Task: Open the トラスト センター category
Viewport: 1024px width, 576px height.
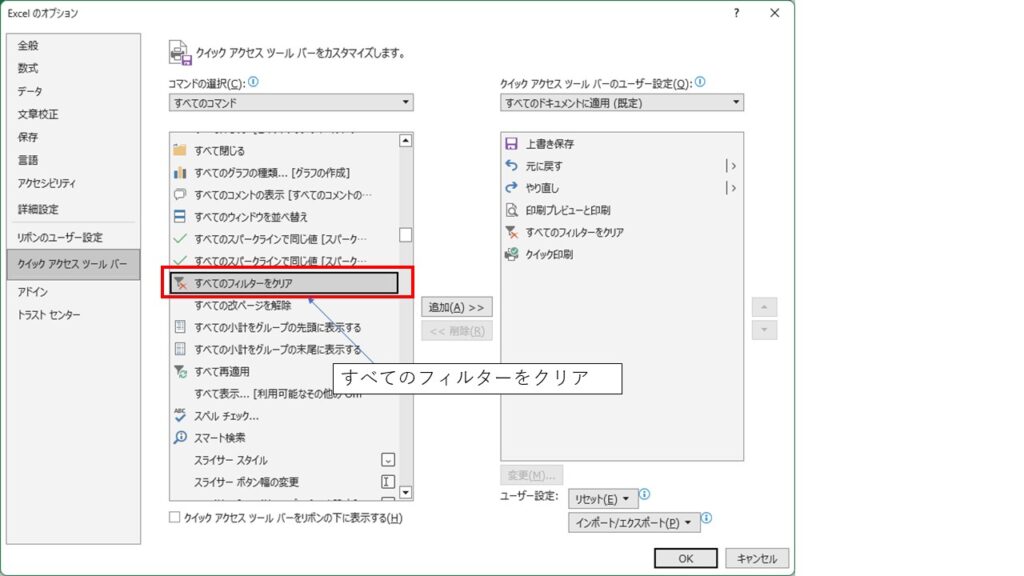Action: (x=49, y=315)
